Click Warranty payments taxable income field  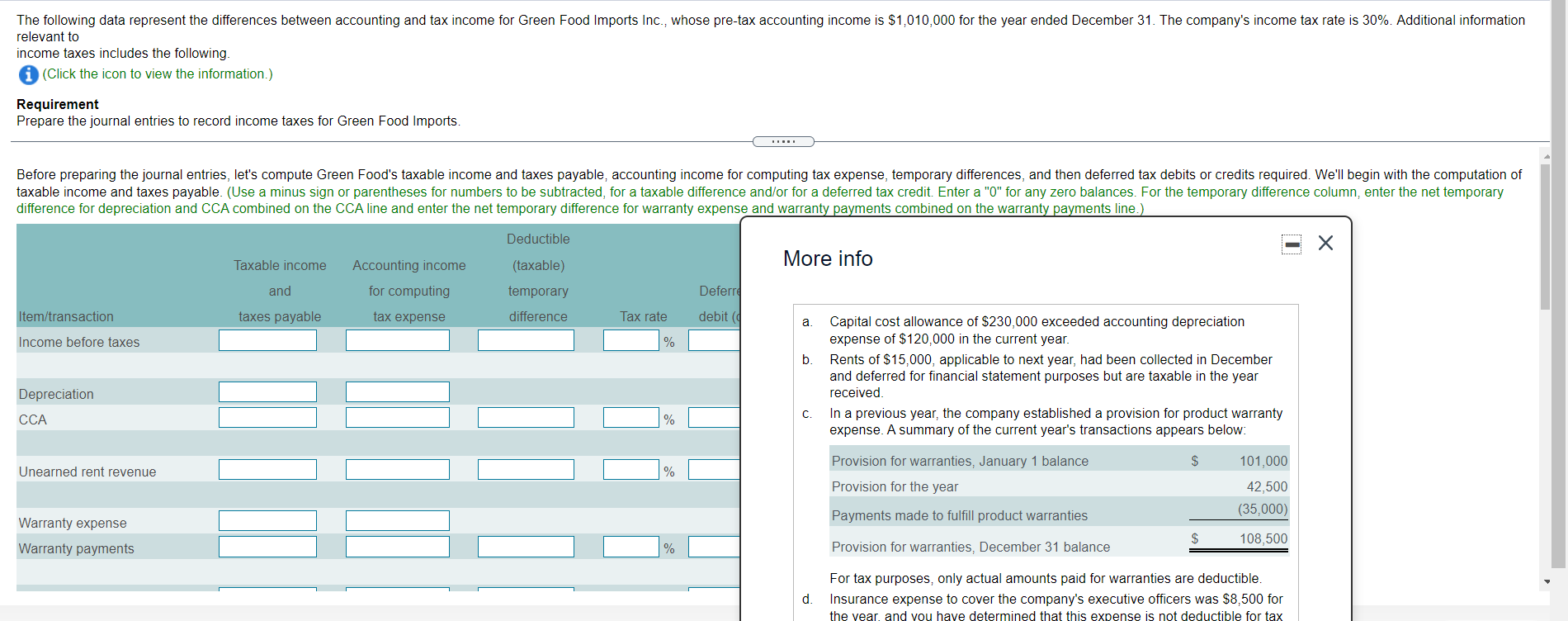click(x=267, y=547)
